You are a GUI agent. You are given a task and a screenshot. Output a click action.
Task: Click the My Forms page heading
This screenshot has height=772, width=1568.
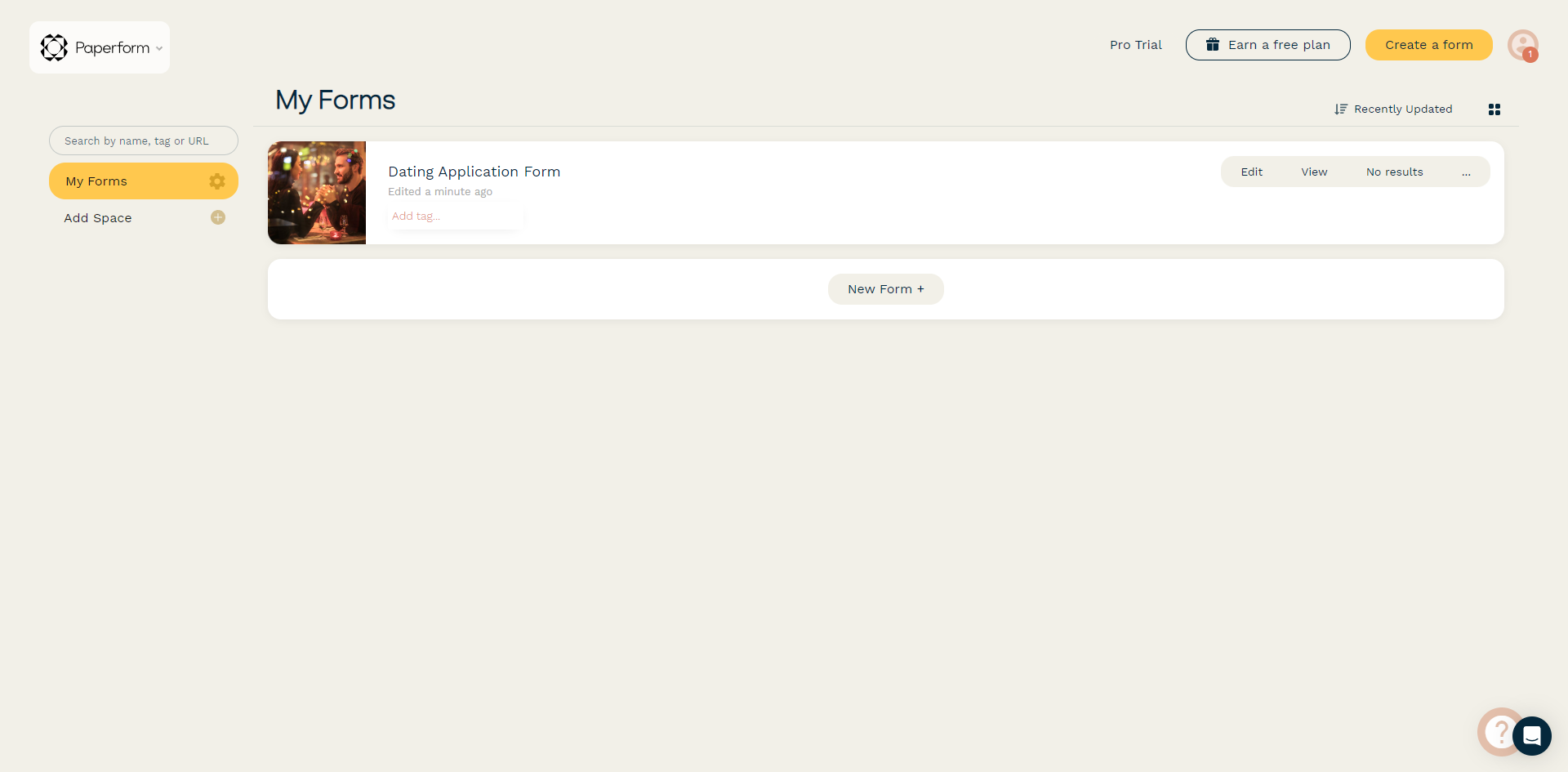tap(335, 100)
